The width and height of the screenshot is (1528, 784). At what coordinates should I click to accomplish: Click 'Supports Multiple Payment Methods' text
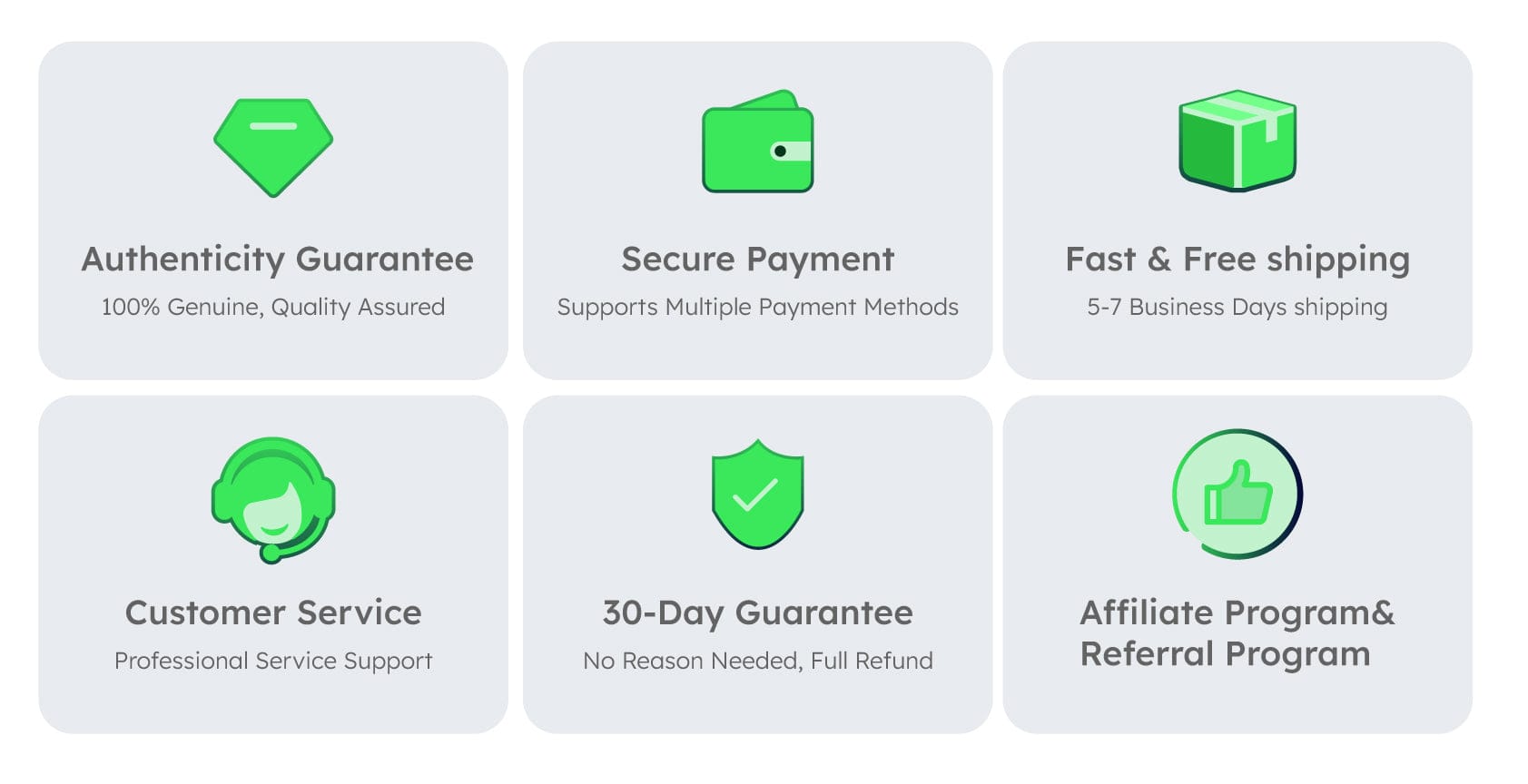(x=757, y=308)
